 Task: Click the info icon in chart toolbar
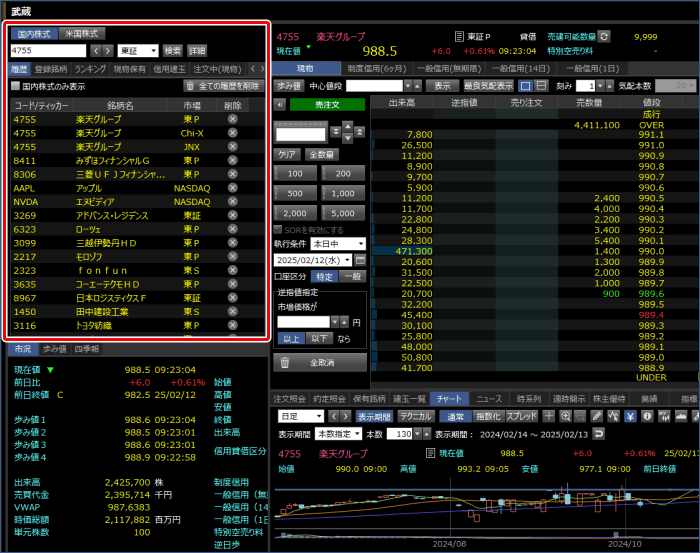pyautogui.click(x=647, y=416)
